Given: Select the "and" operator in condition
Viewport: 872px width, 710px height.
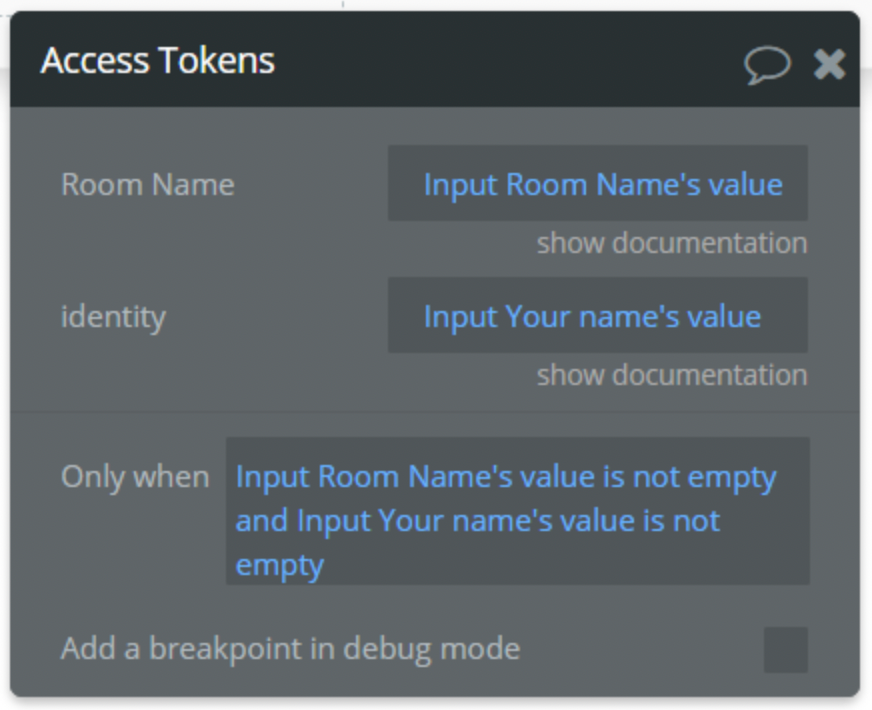Looking at the screenshot, I should (x=261, y=521).
